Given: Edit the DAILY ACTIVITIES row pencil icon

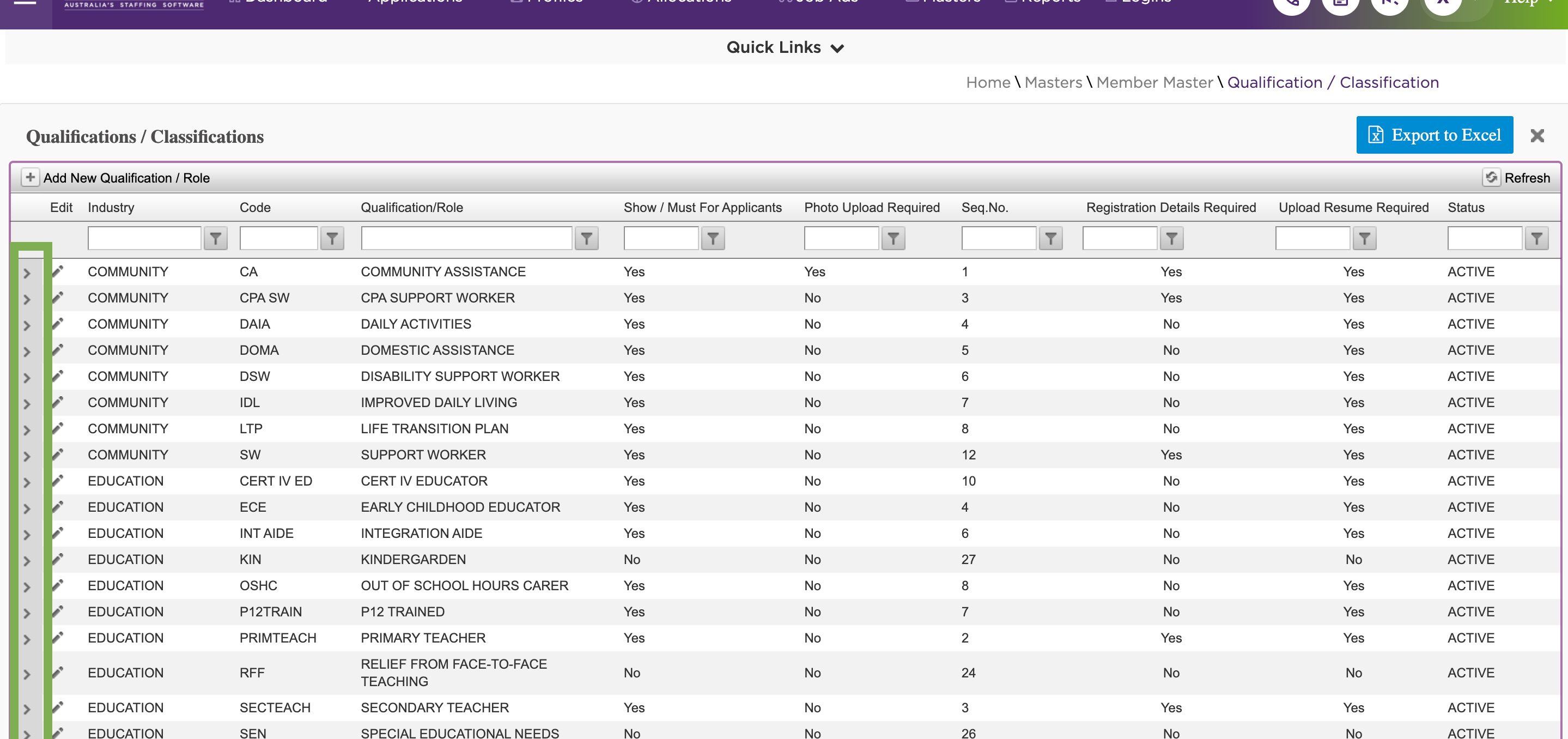Looking at the screenshot, I should pyautogui.click(x=58, y=324).
